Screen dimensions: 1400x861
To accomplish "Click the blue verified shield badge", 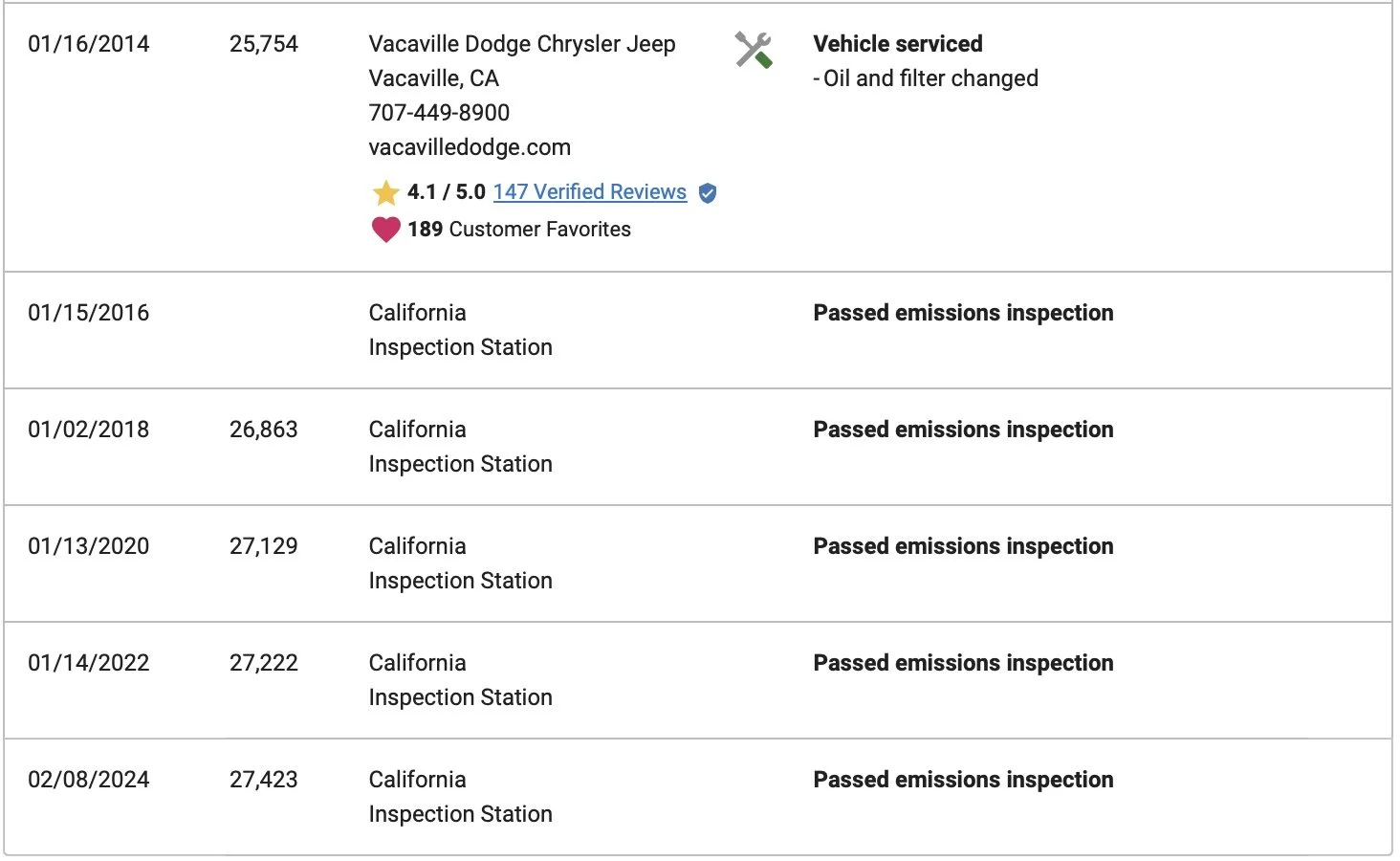I will pyautogui.click(x=708, y=193).
